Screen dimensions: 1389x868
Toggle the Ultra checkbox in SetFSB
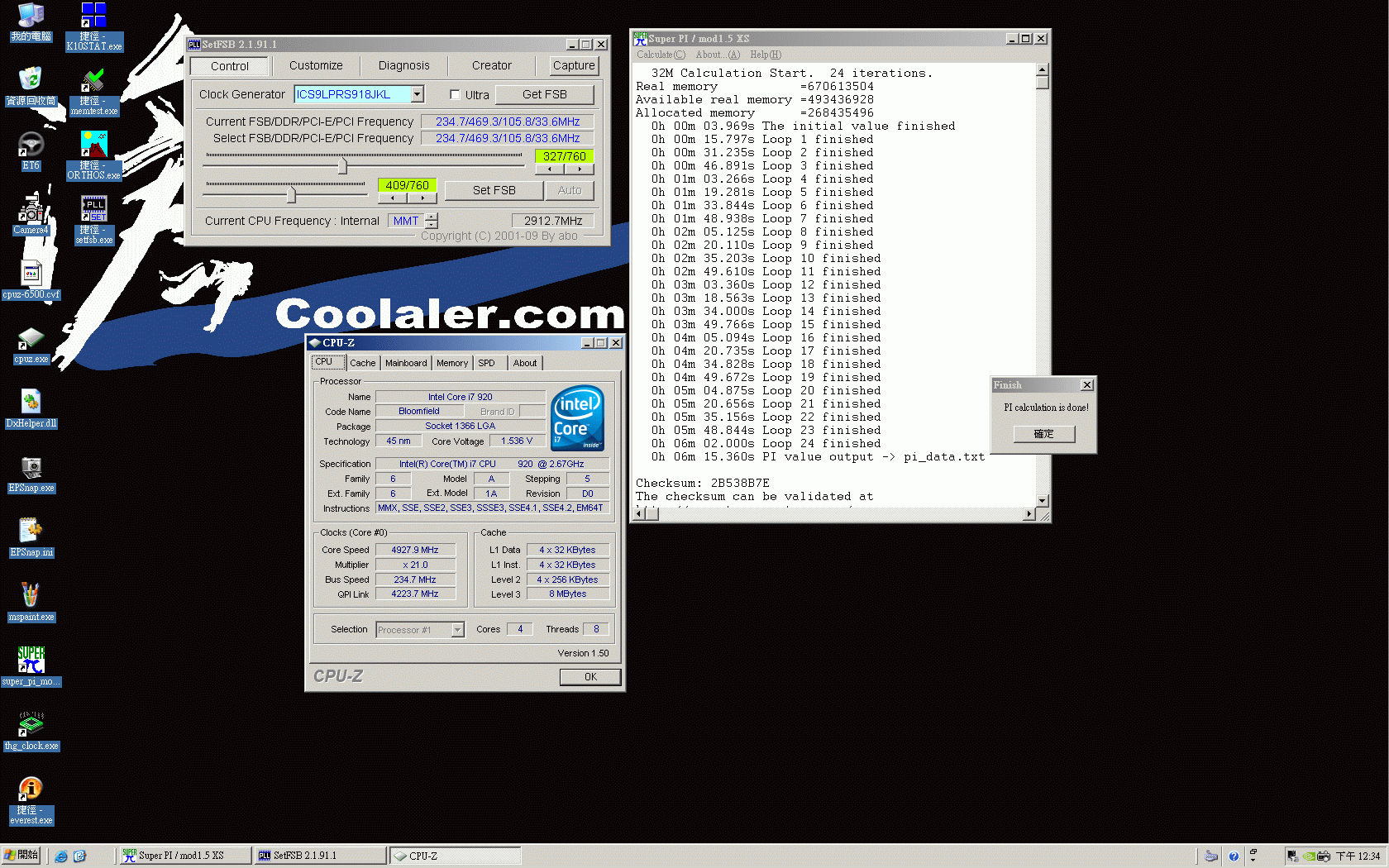click(455, 95)
